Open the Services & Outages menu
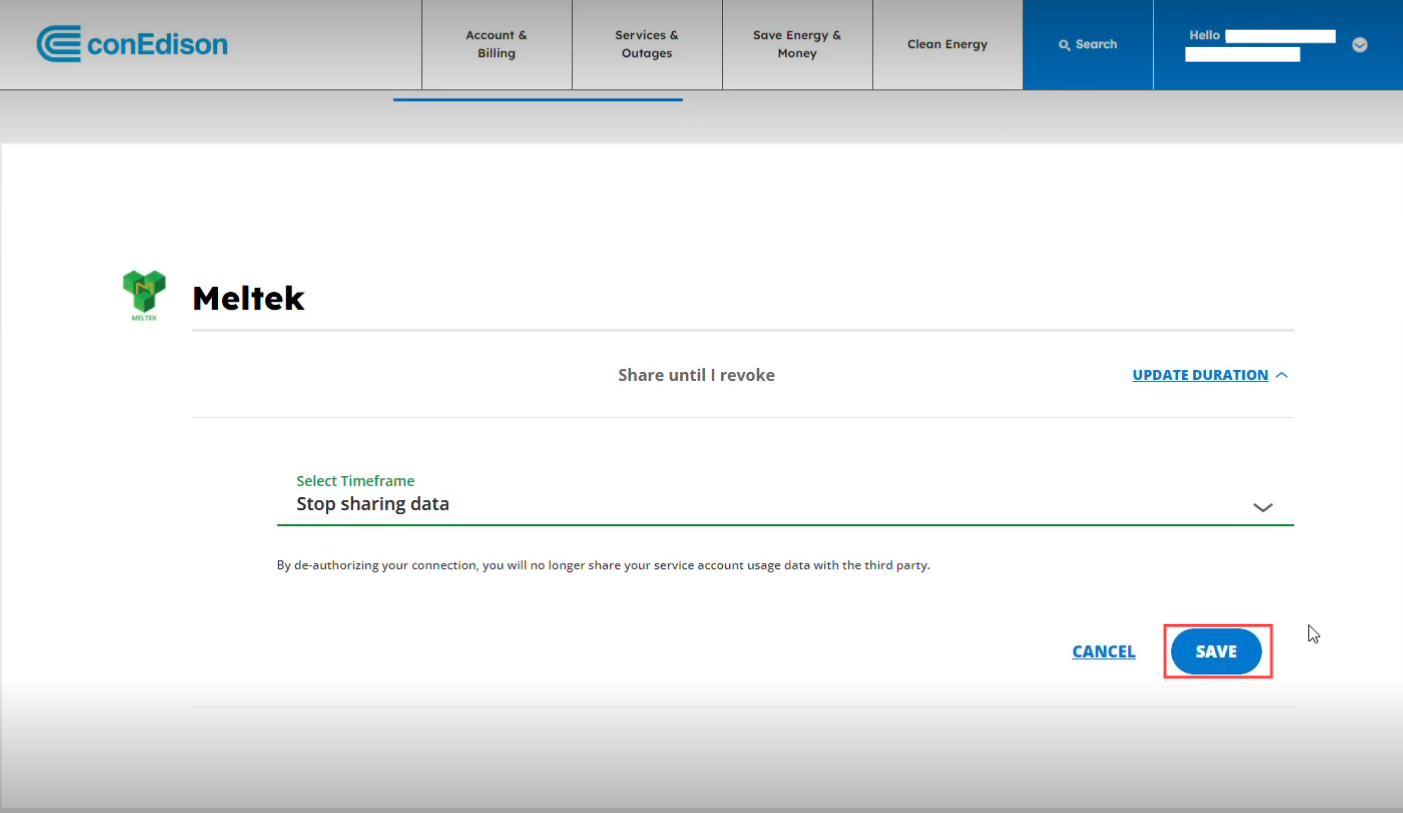Screen dimensions: 1403x813 pyautogui.click(x=647, y=44)
